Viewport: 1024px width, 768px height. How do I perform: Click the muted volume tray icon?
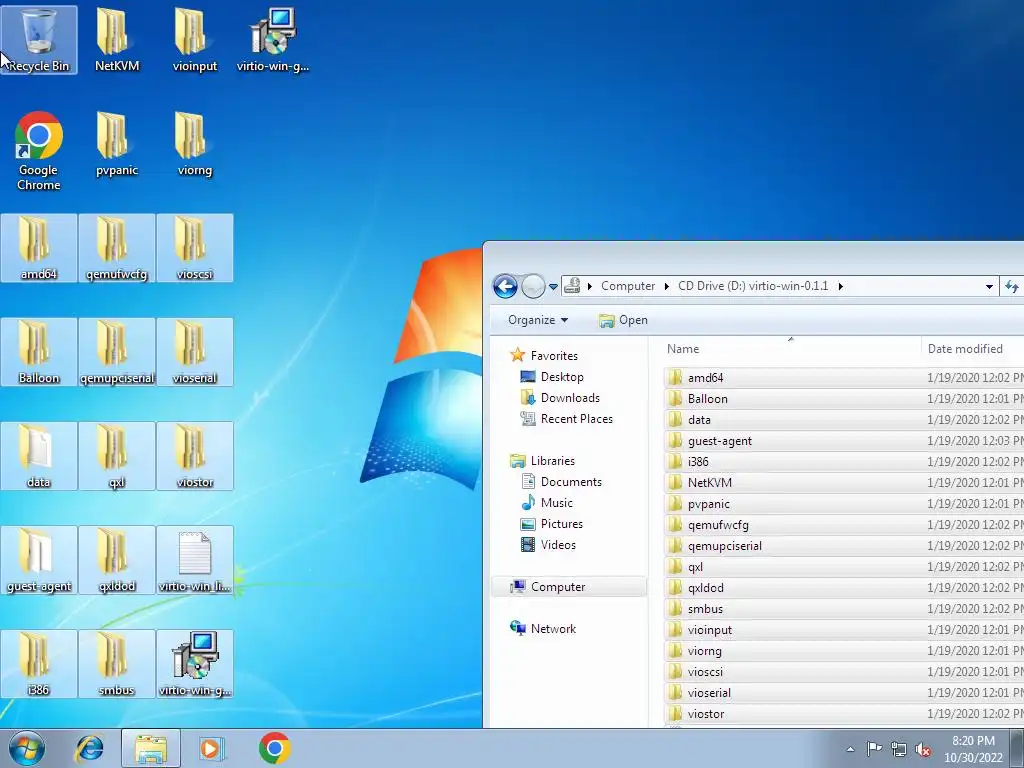tap(923, 749)
